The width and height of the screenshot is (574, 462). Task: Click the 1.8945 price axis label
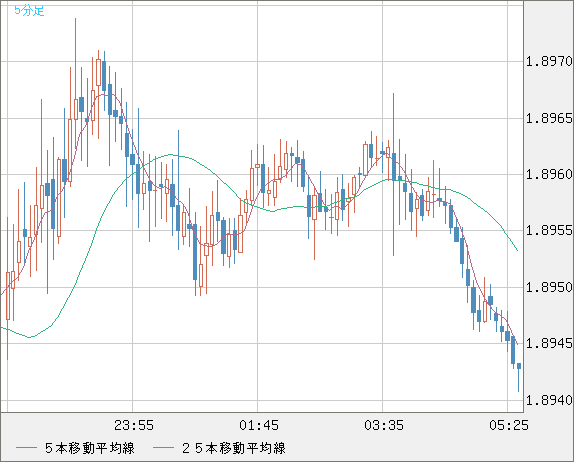[x=549, y=343]
